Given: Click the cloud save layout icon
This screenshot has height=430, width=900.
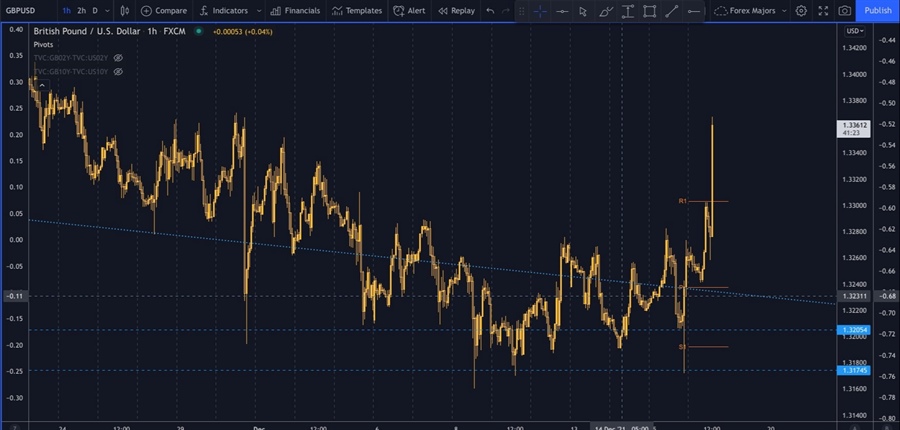Looking at the screenshot, I should coord(721,10).
